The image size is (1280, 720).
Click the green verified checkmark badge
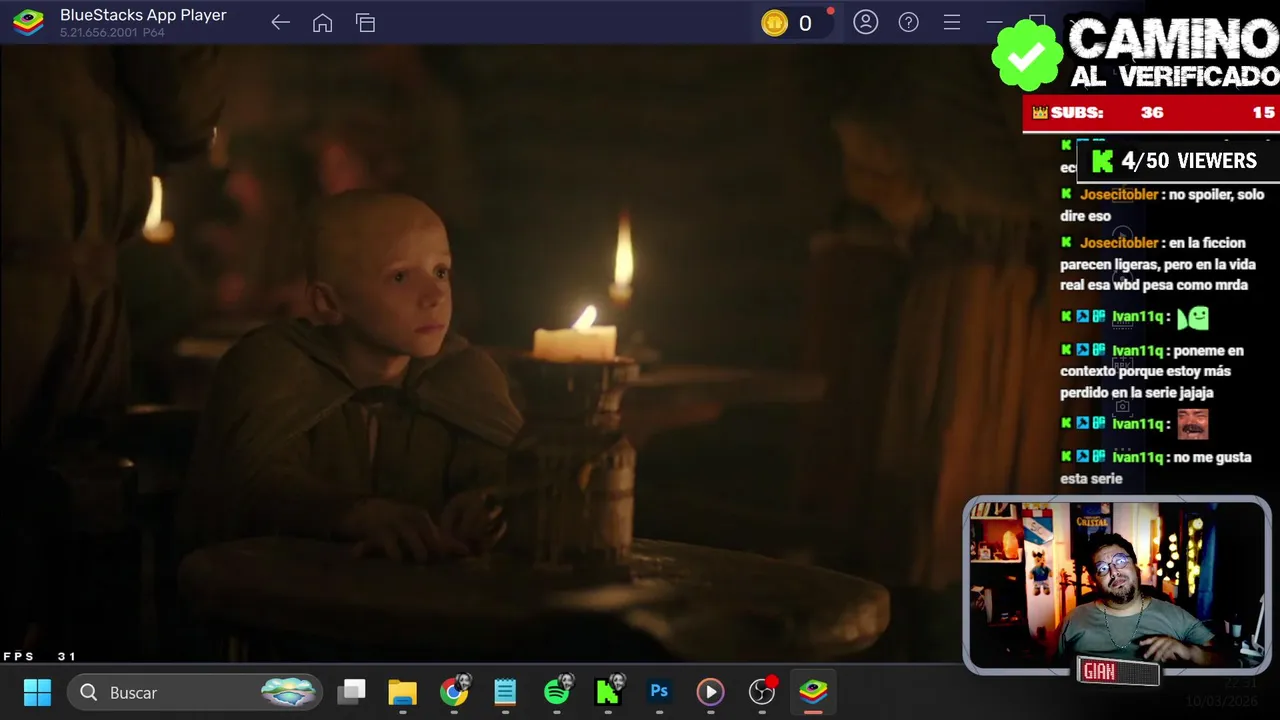(1027, 57)
